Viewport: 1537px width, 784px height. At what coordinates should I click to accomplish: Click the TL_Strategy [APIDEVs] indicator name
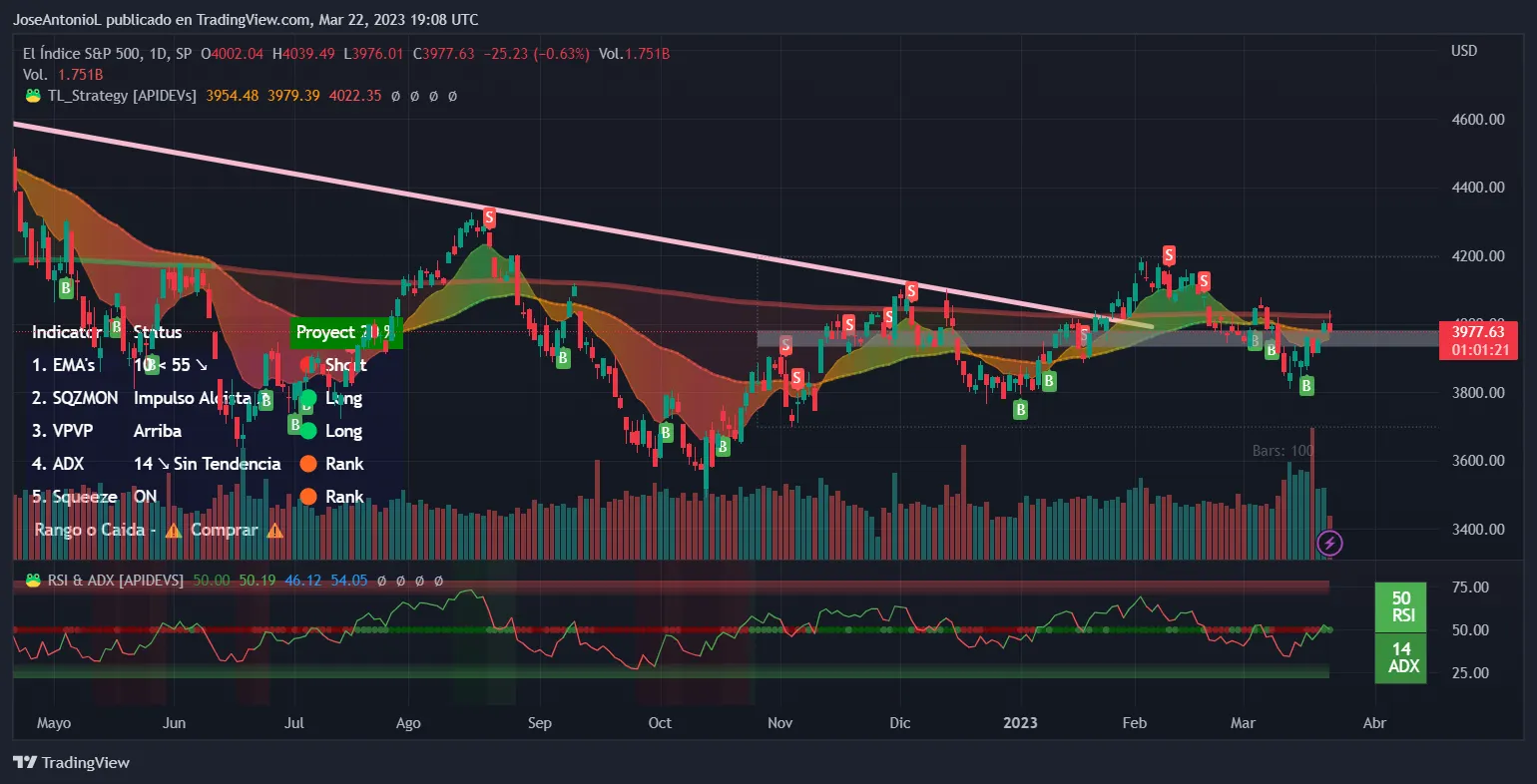click(x=122, y=96)
